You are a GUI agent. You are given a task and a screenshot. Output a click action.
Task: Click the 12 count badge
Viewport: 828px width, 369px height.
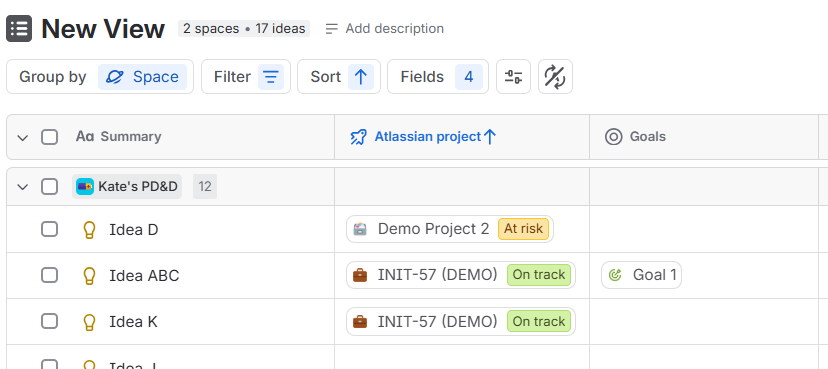tap(205, 186)
